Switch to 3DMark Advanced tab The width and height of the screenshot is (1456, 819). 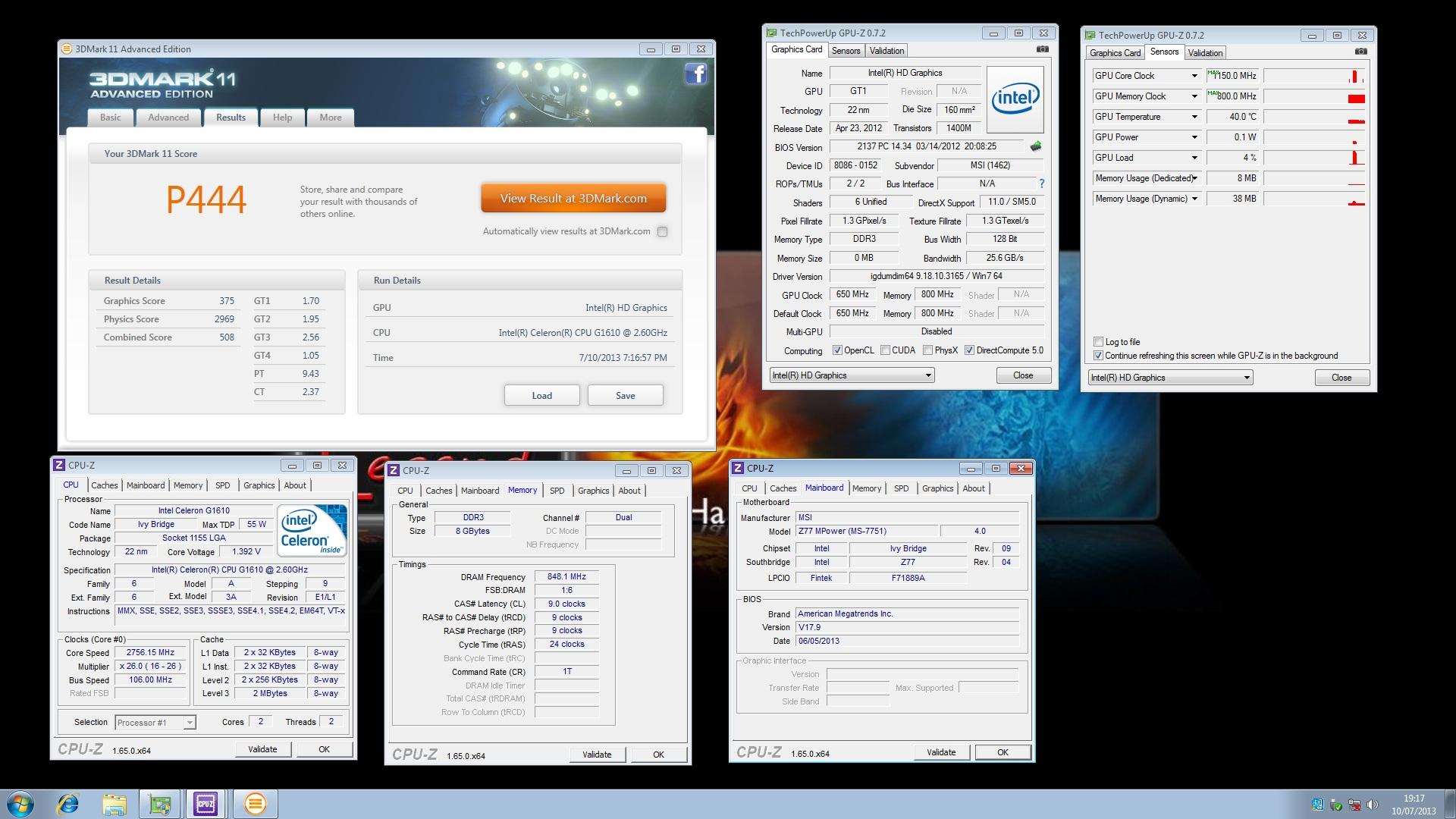[x=168, y=118]
